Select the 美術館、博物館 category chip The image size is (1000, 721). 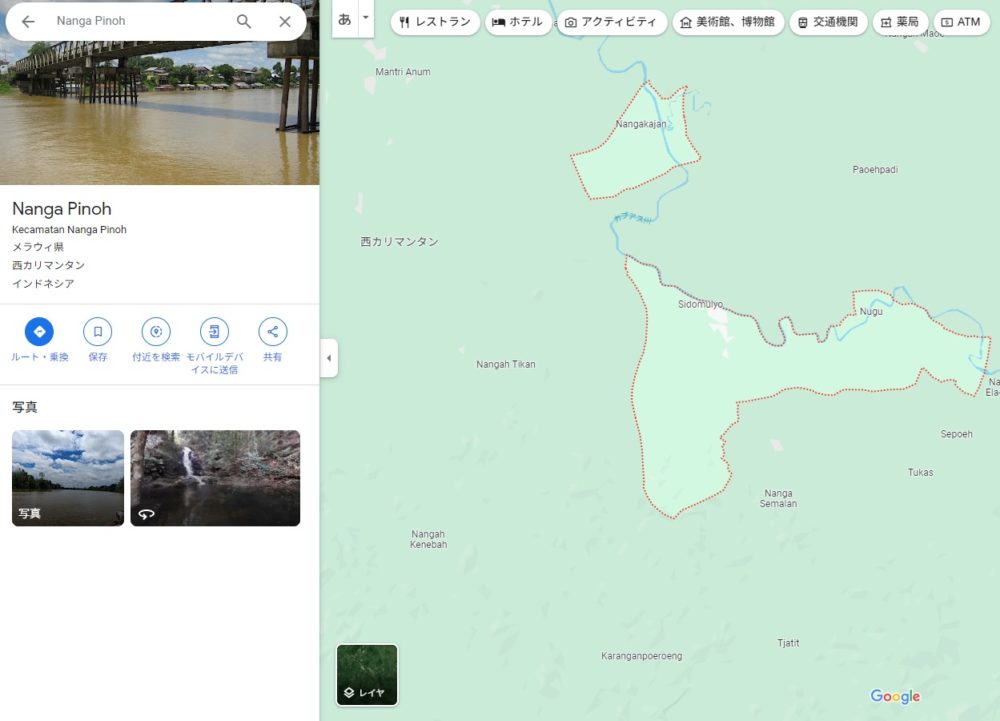click(727, 22)
